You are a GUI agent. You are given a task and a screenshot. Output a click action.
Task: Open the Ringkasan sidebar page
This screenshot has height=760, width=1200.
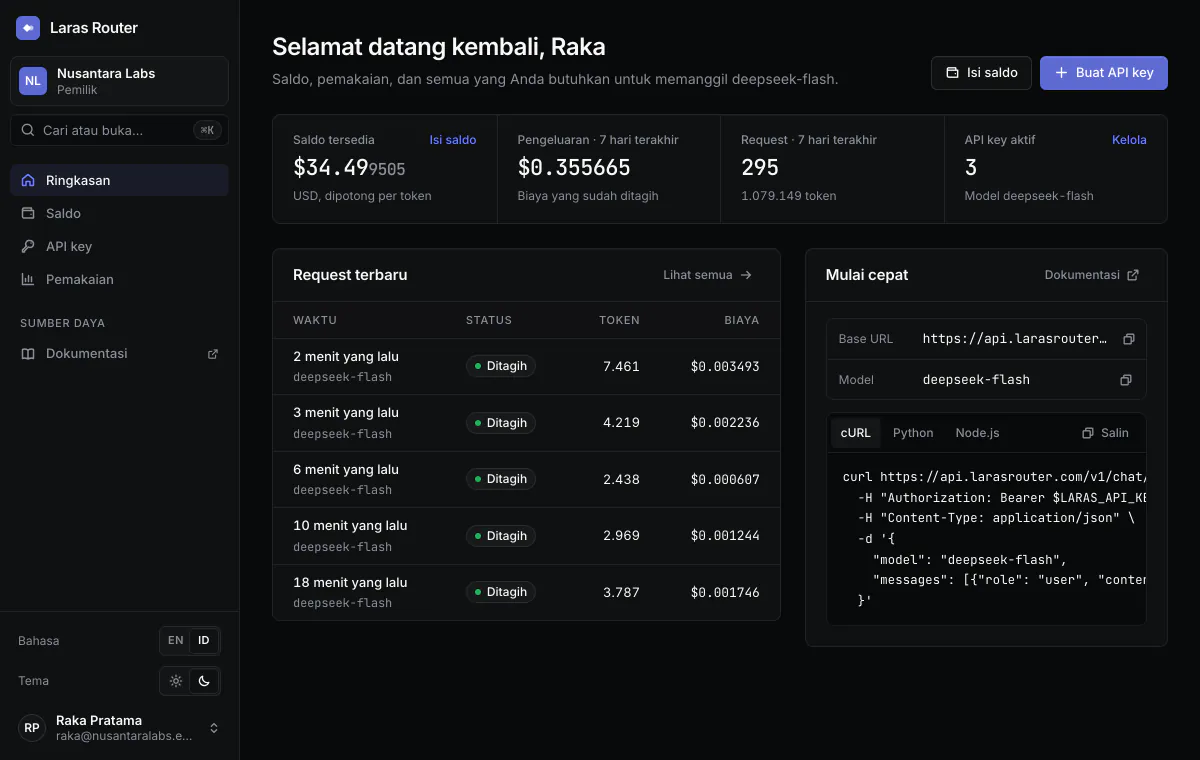119,180
